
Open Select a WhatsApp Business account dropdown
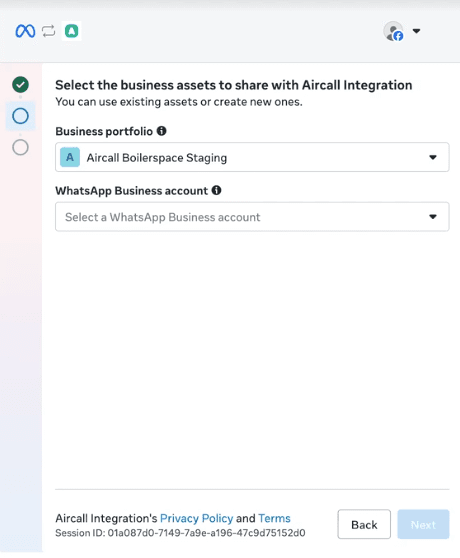[x=252, y=217]
